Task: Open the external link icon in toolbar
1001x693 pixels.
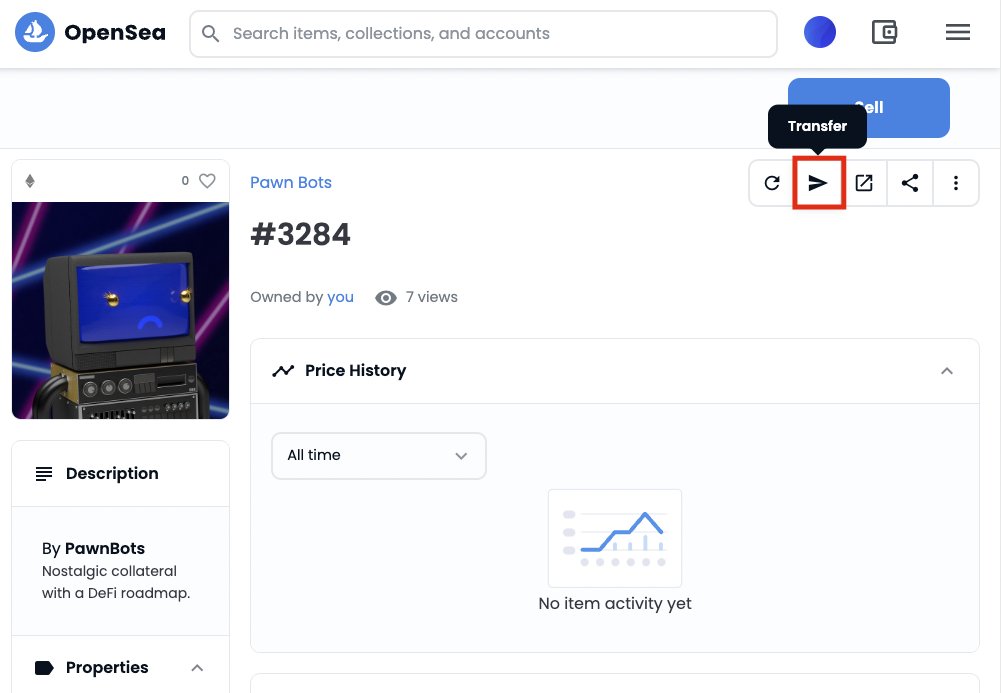Action: 864,183
